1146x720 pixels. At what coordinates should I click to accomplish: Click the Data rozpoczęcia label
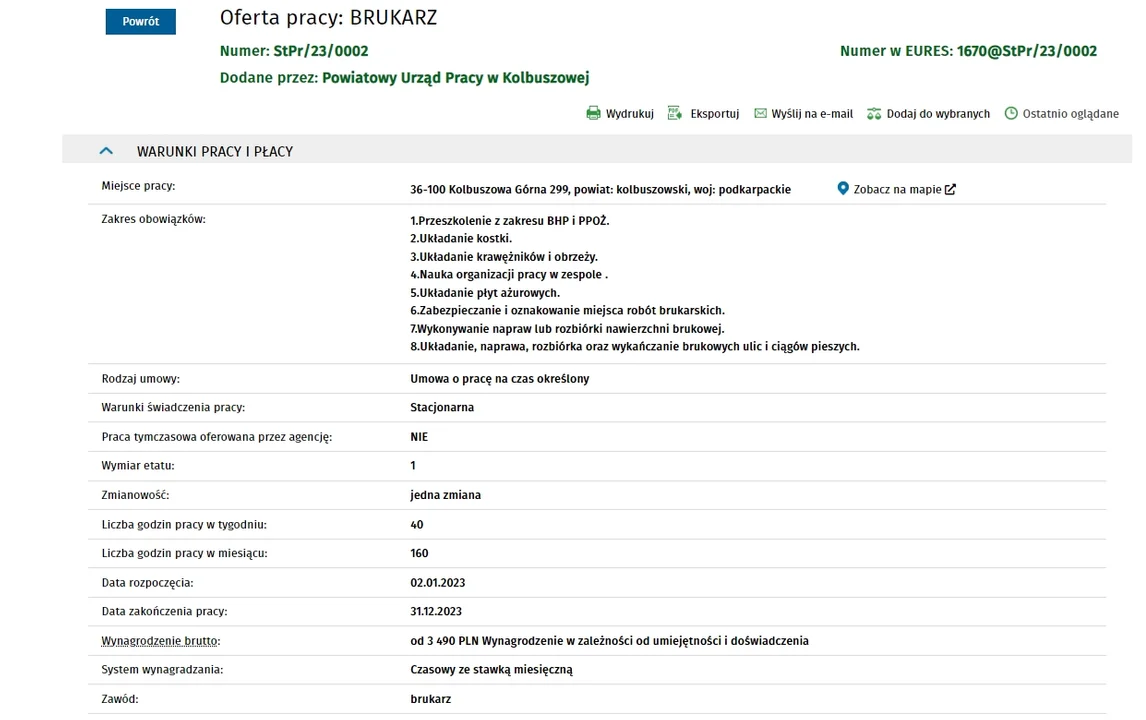148,583
